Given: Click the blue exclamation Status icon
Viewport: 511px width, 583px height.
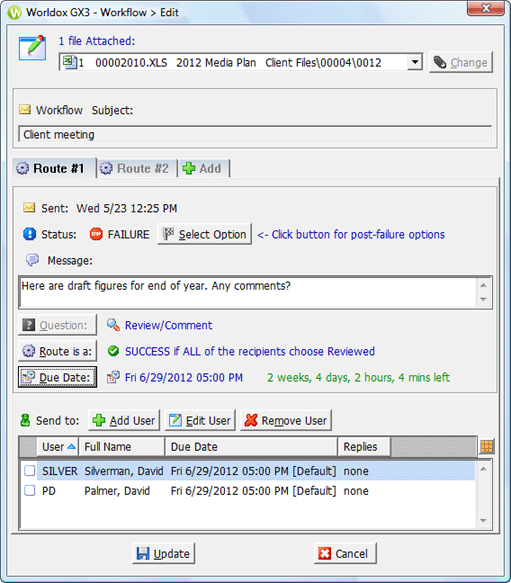Looking at the screenshot, I should 29,234.
